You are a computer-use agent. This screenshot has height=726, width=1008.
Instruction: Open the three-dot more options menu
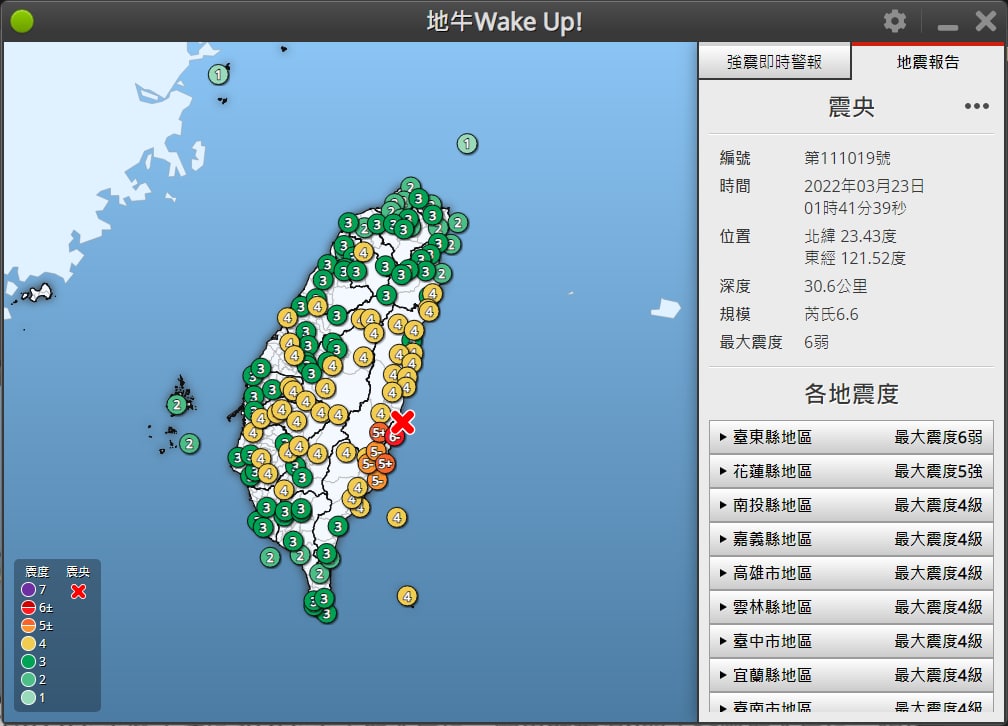(x=976, y=107)
